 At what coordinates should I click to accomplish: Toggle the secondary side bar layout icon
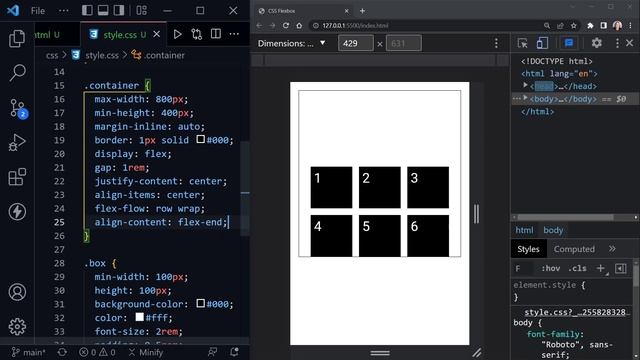119,10
